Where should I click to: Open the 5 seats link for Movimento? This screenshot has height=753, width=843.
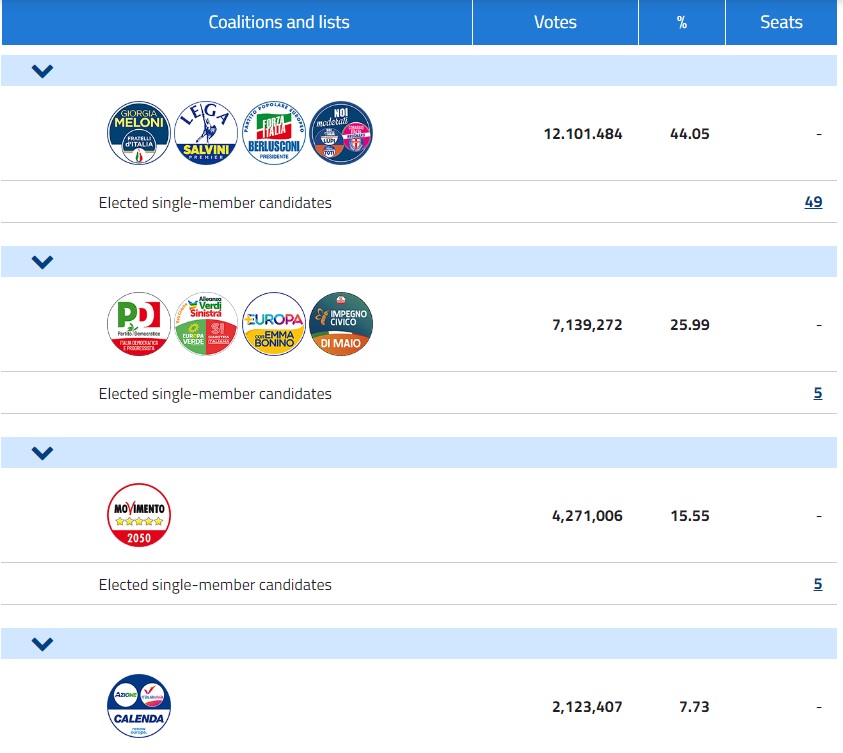click(x=817, y=584)
